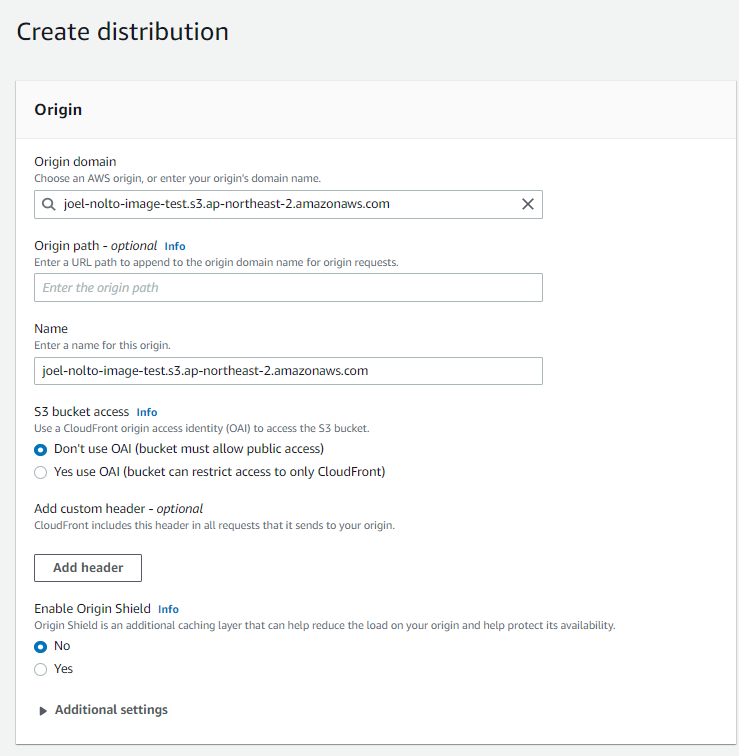This screenshot has height=756, width=739.
Task: Click the Origin path - optional label
Action: 96,246
